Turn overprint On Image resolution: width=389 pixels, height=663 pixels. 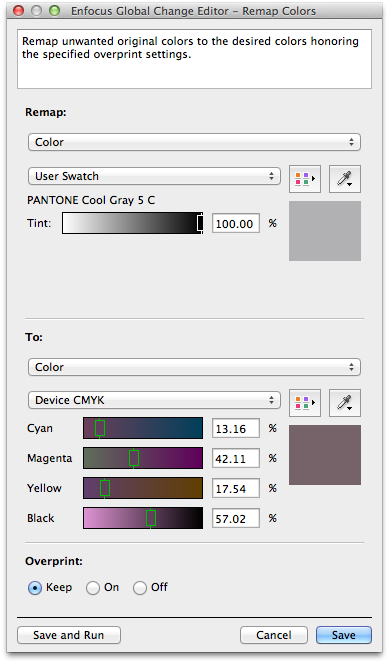(x=93, y=588)
